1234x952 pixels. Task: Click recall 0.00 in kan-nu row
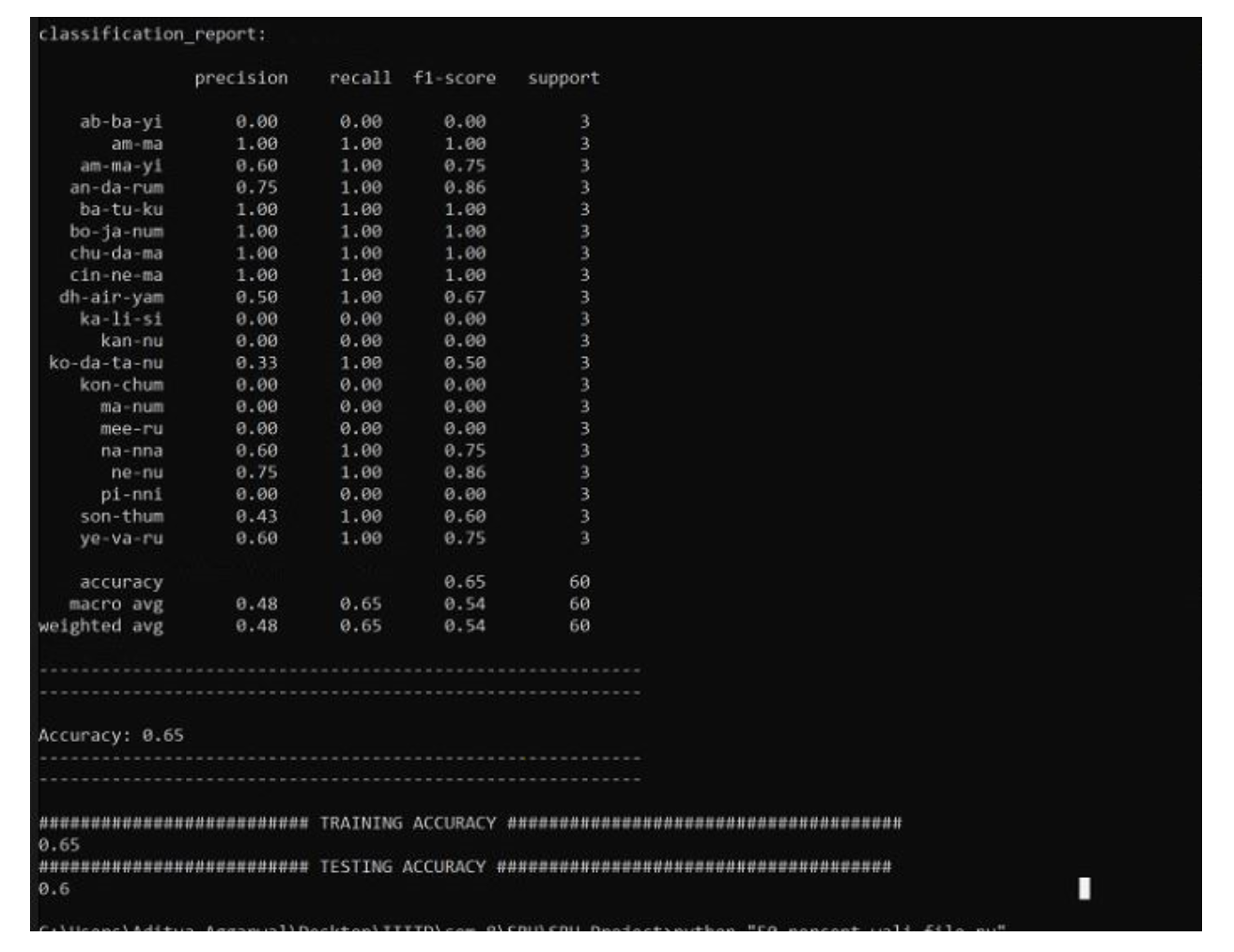[361, 341]
